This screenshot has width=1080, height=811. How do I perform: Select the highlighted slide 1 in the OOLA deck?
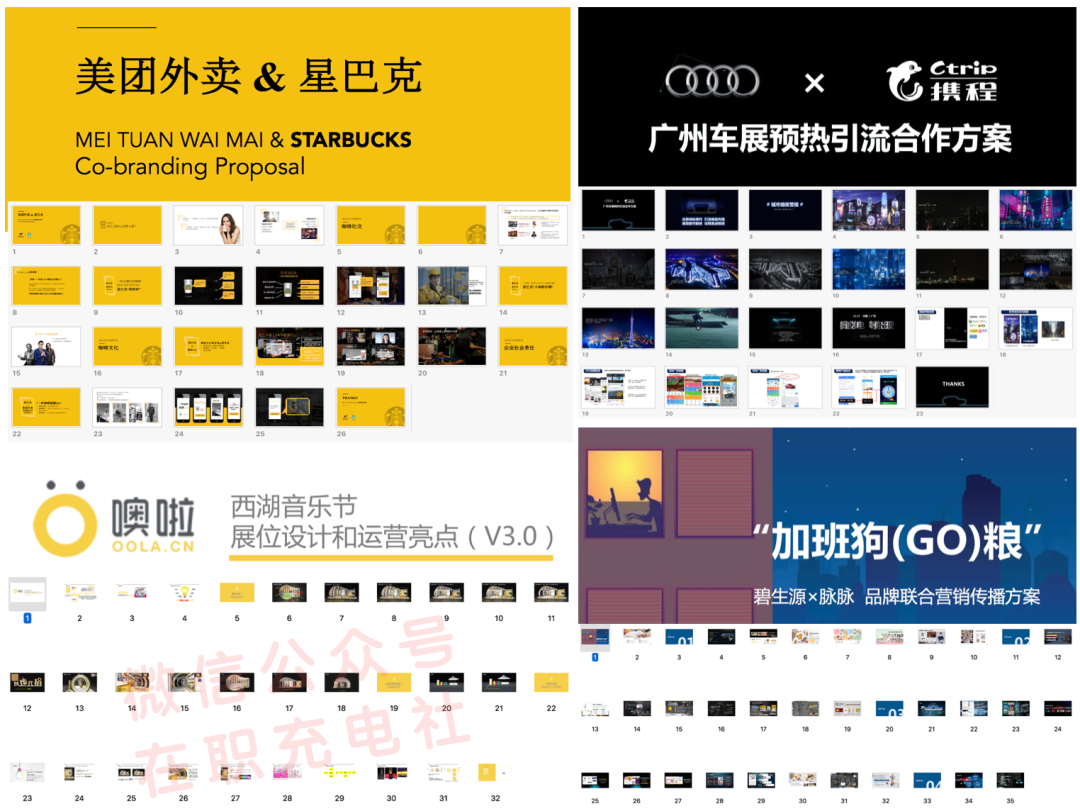[28, 593]
